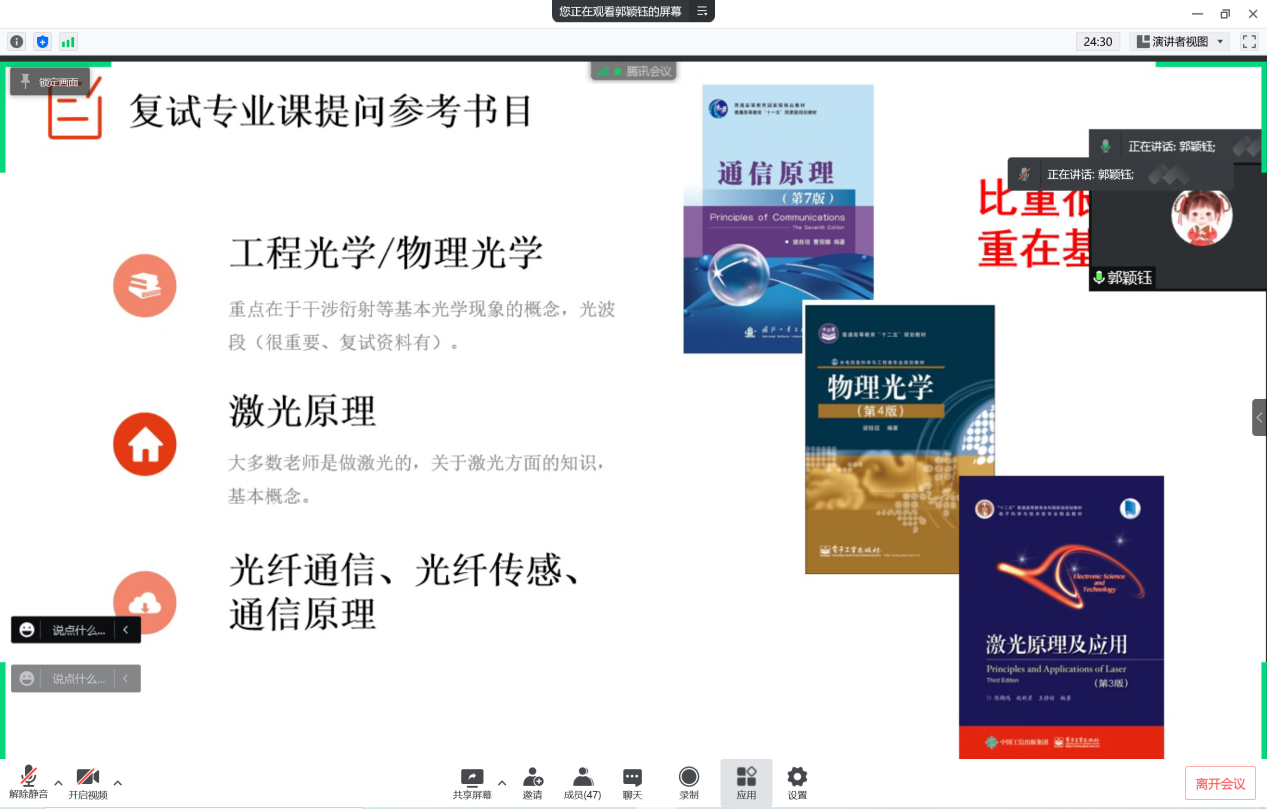This screenshot has width=1267, height=809.
Task: Click the 说点什么 chat input box
Action: 77,630
